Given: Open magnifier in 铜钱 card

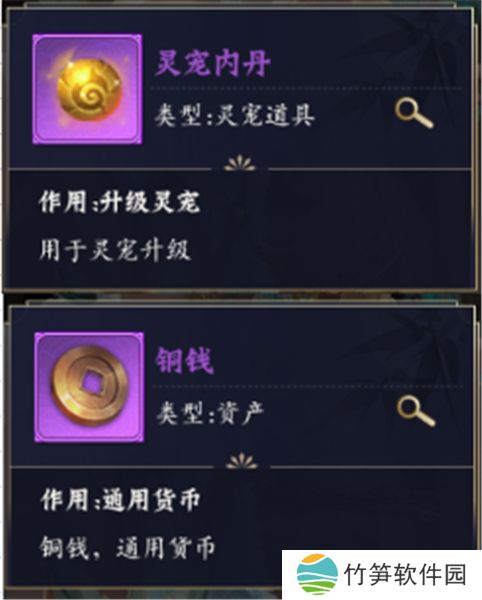Looking at the screenshot, I should [x=416, y=411].
